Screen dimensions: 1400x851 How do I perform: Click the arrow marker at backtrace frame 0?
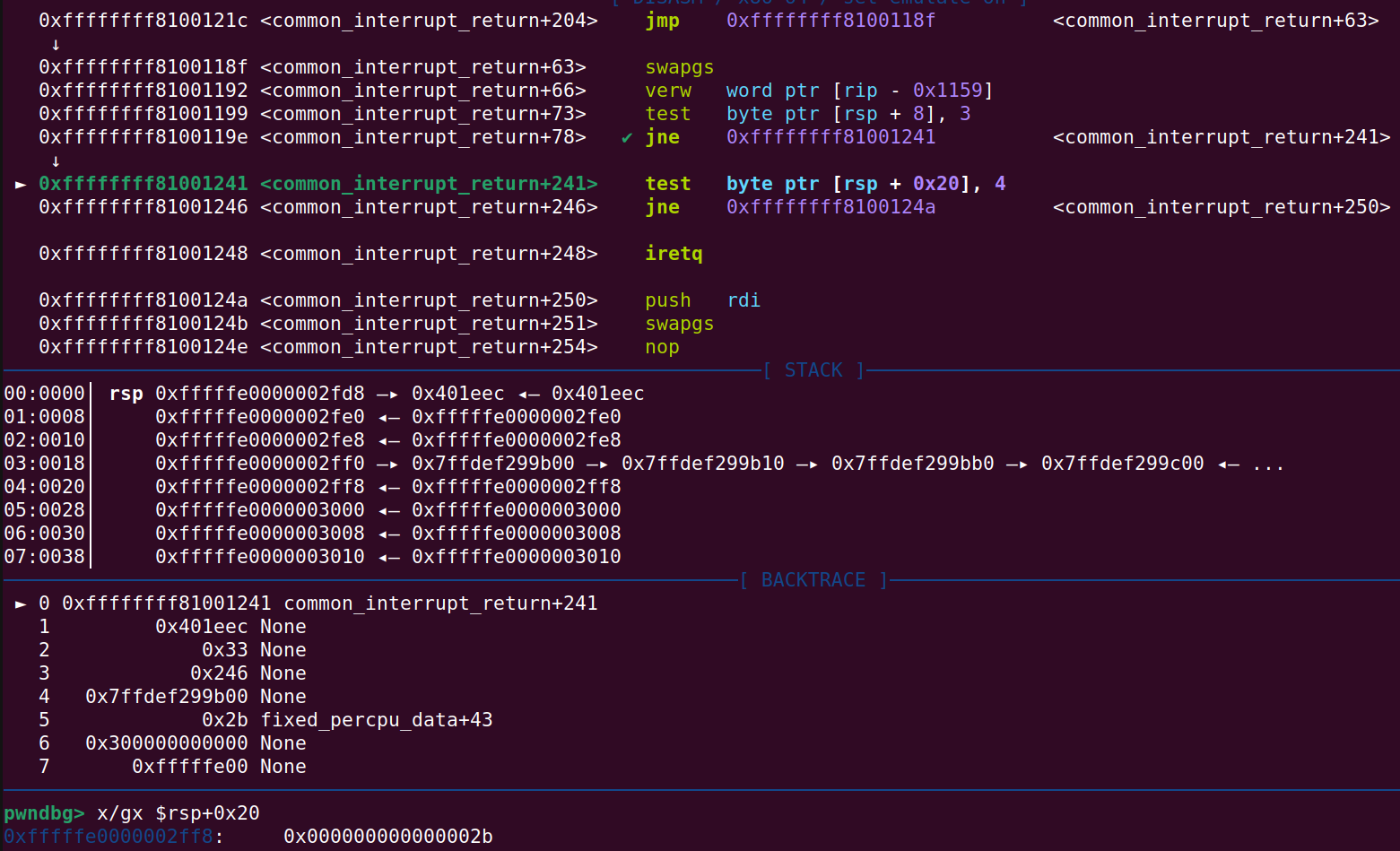coord(21,604)
